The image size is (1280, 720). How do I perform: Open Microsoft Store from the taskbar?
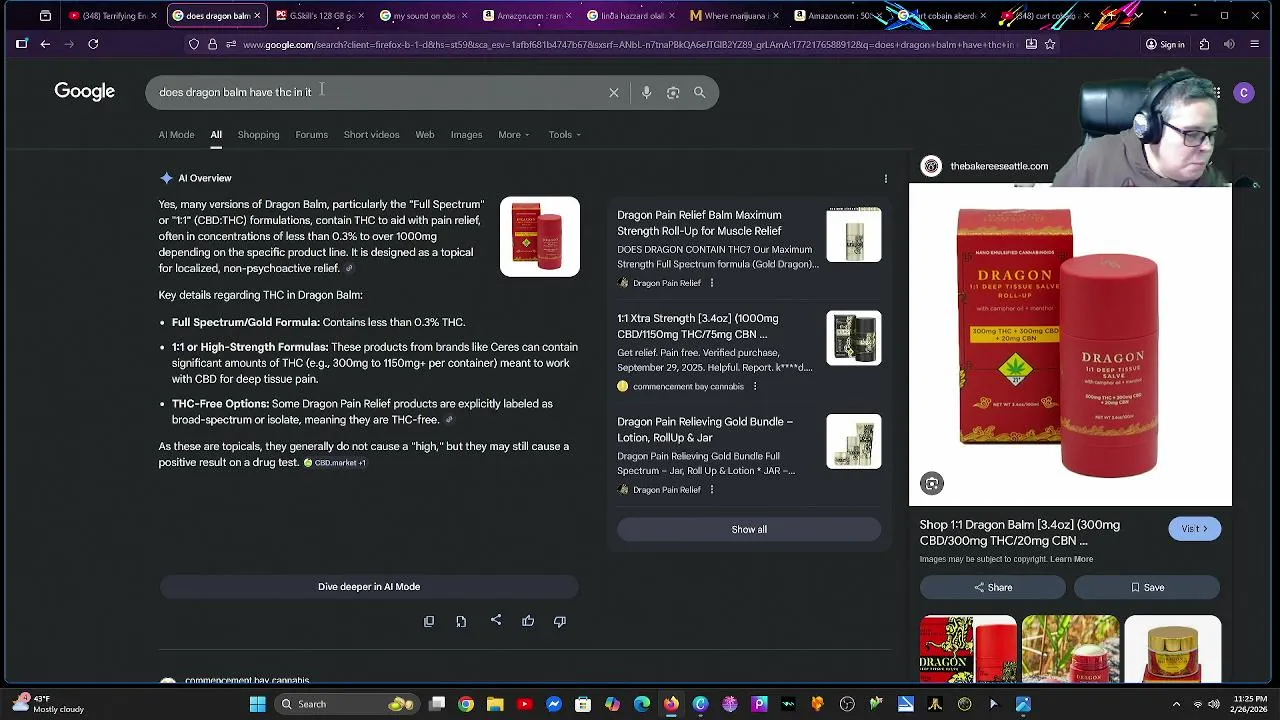(x=583, y=704)
